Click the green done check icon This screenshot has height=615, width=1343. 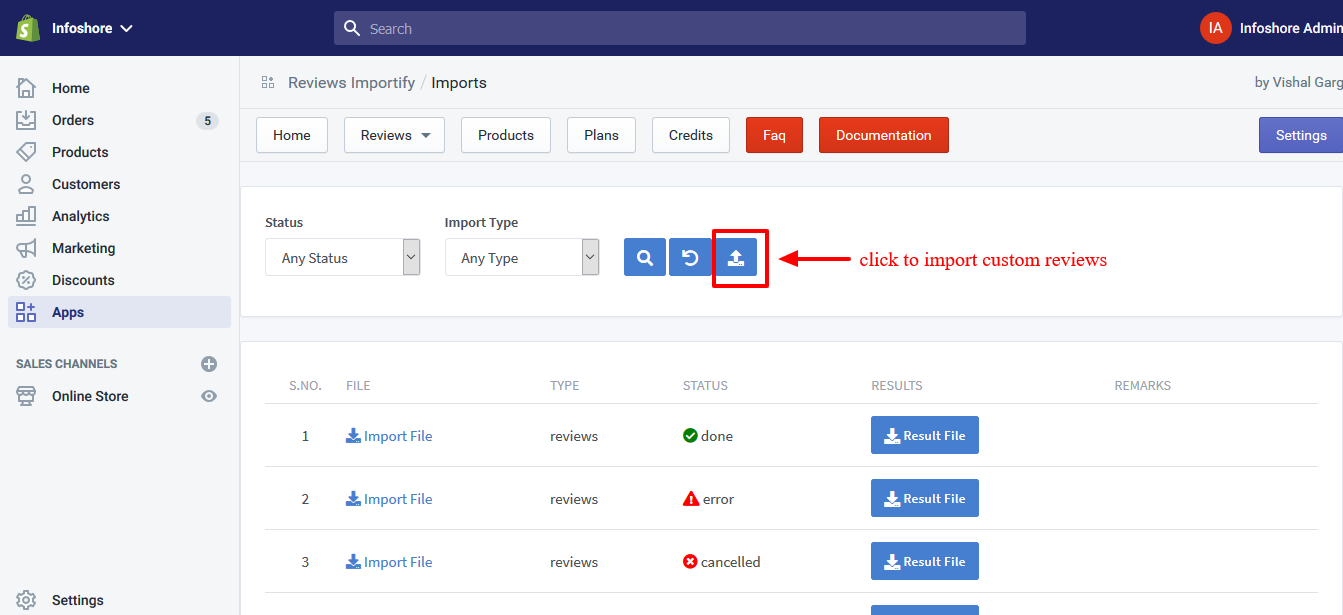tap(690, 436)
